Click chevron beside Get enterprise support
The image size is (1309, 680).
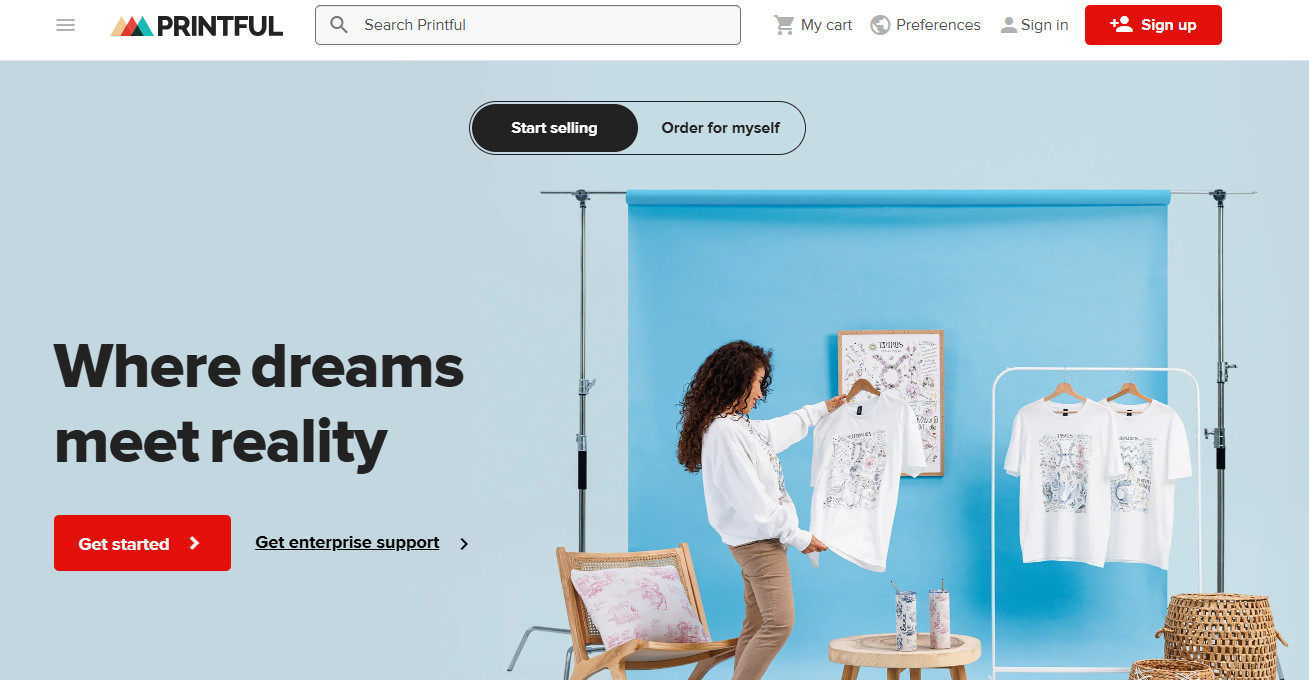(464, 544)
